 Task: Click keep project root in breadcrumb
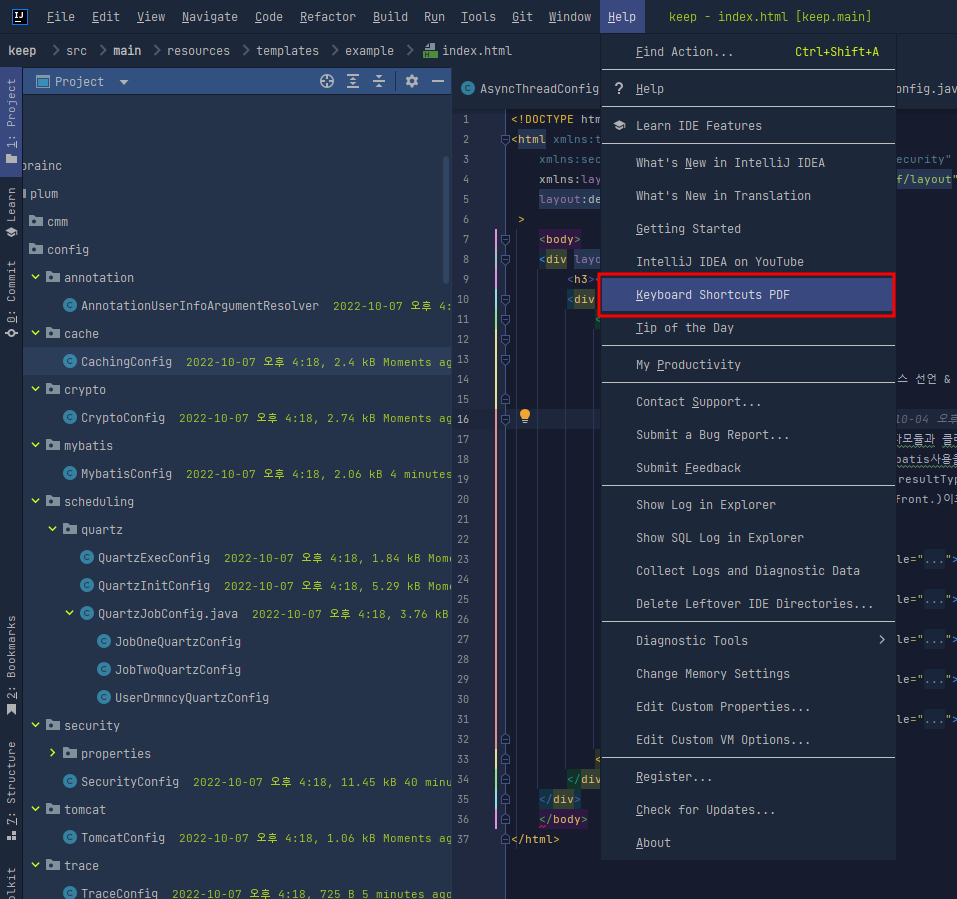click(22, 51)
